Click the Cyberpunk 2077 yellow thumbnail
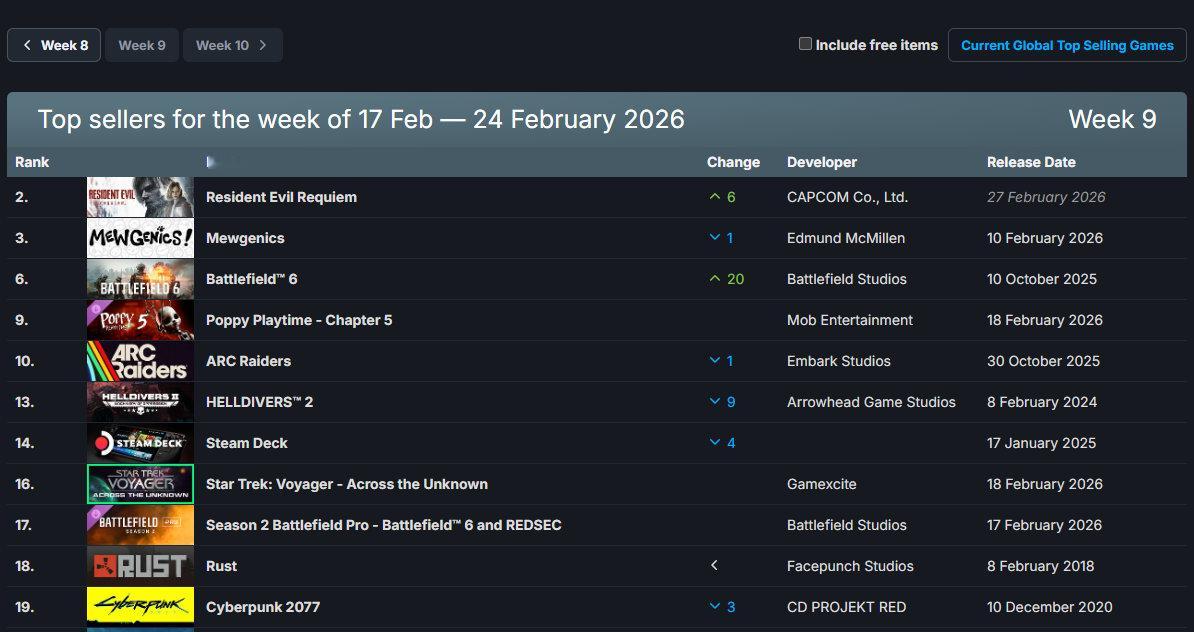Image resolution: width=1194 pixels, height=632 pixels. point(140,607)
